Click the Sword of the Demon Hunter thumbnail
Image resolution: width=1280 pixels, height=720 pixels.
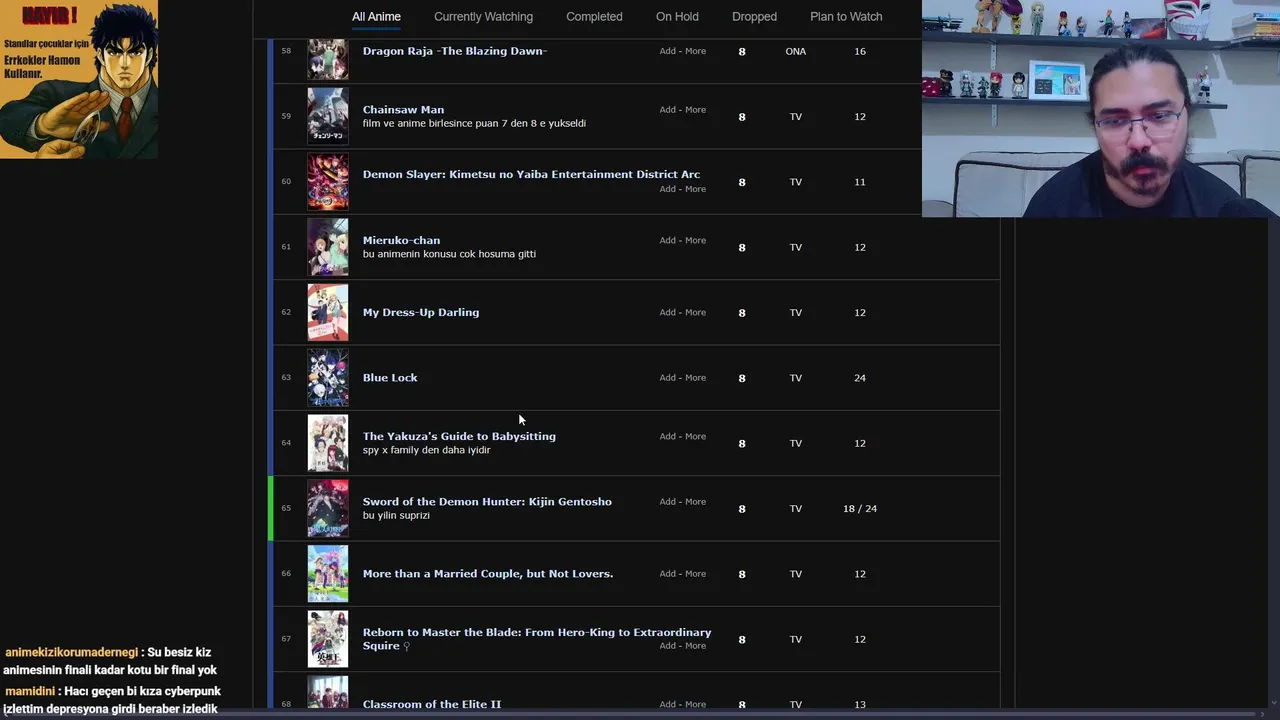coord(328,508)
